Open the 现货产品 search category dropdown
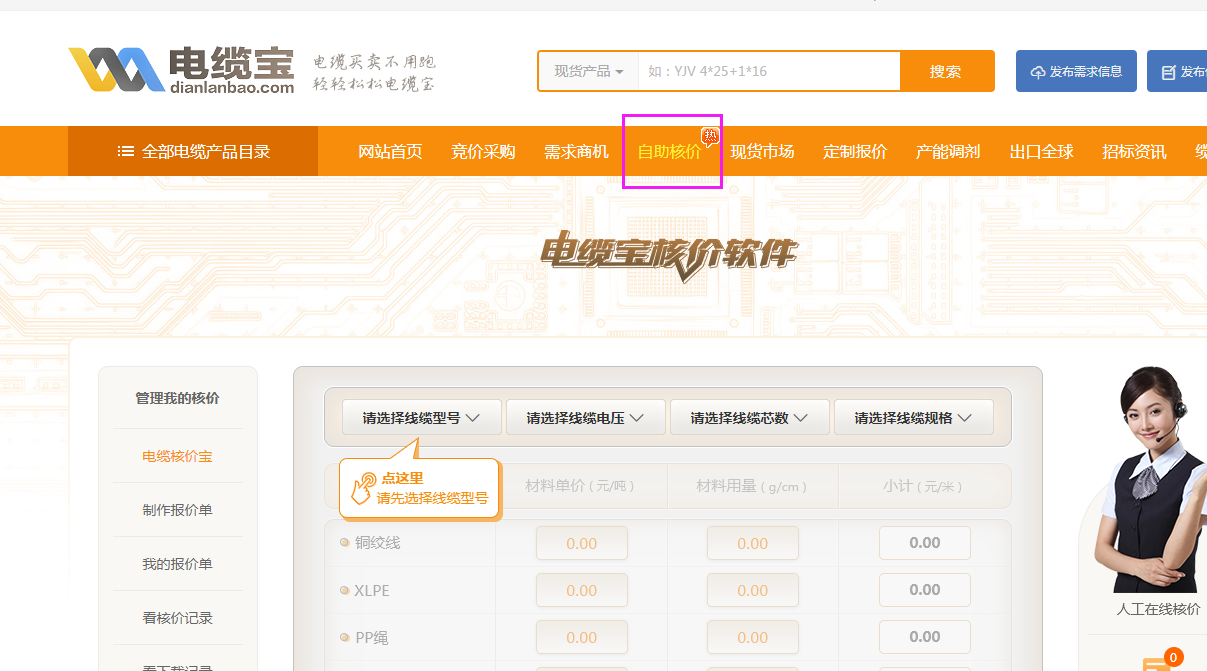Screen dimensions: 1207x671 point(589,71)
